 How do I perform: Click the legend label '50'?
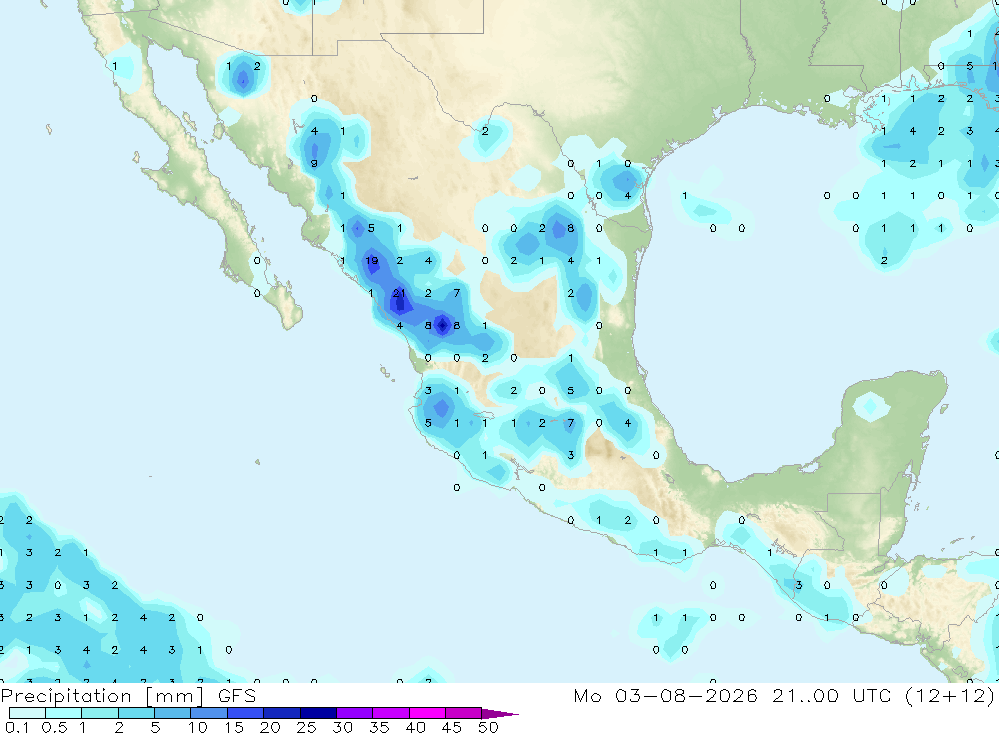pyautogui.click(x=488, y=727)
